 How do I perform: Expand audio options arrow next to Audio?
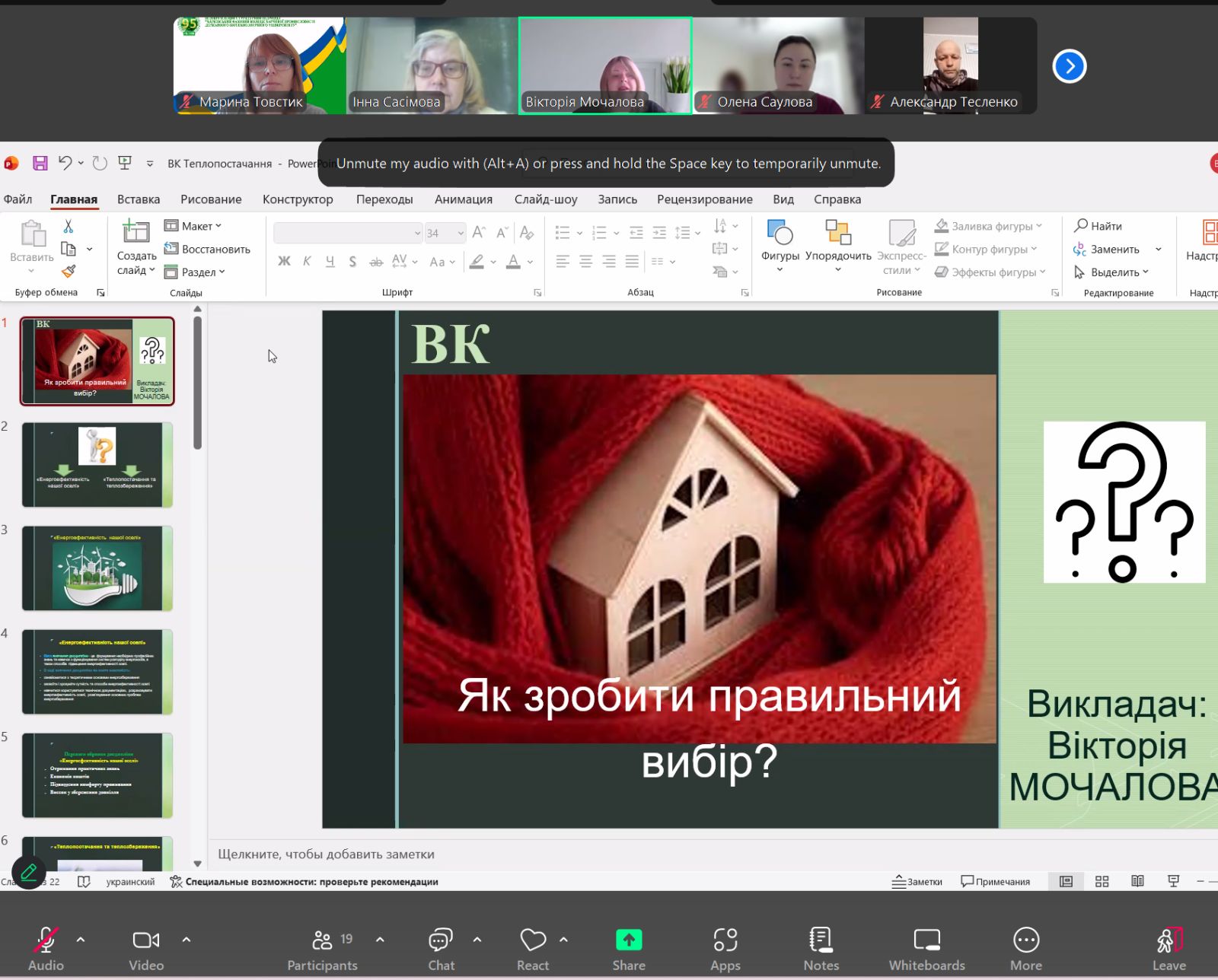[x=81, y=940]
